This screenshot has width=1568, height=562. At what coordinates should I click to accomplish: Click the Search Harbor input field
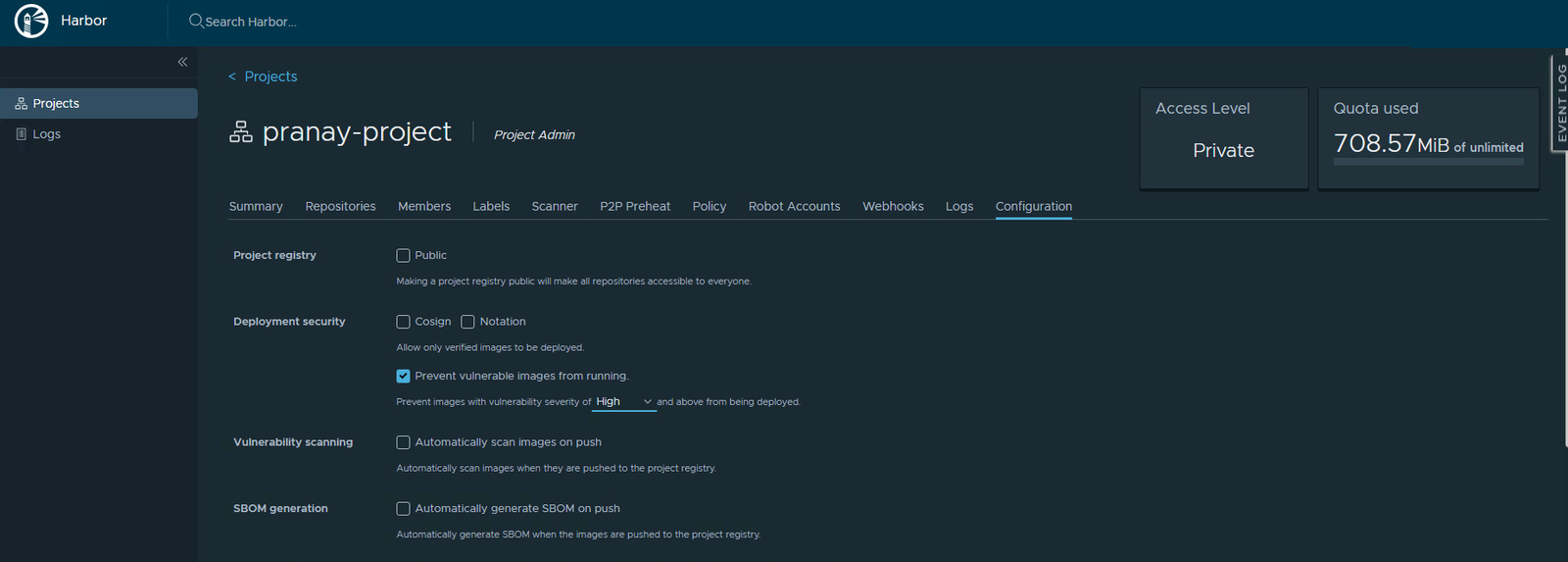[251, 22]
